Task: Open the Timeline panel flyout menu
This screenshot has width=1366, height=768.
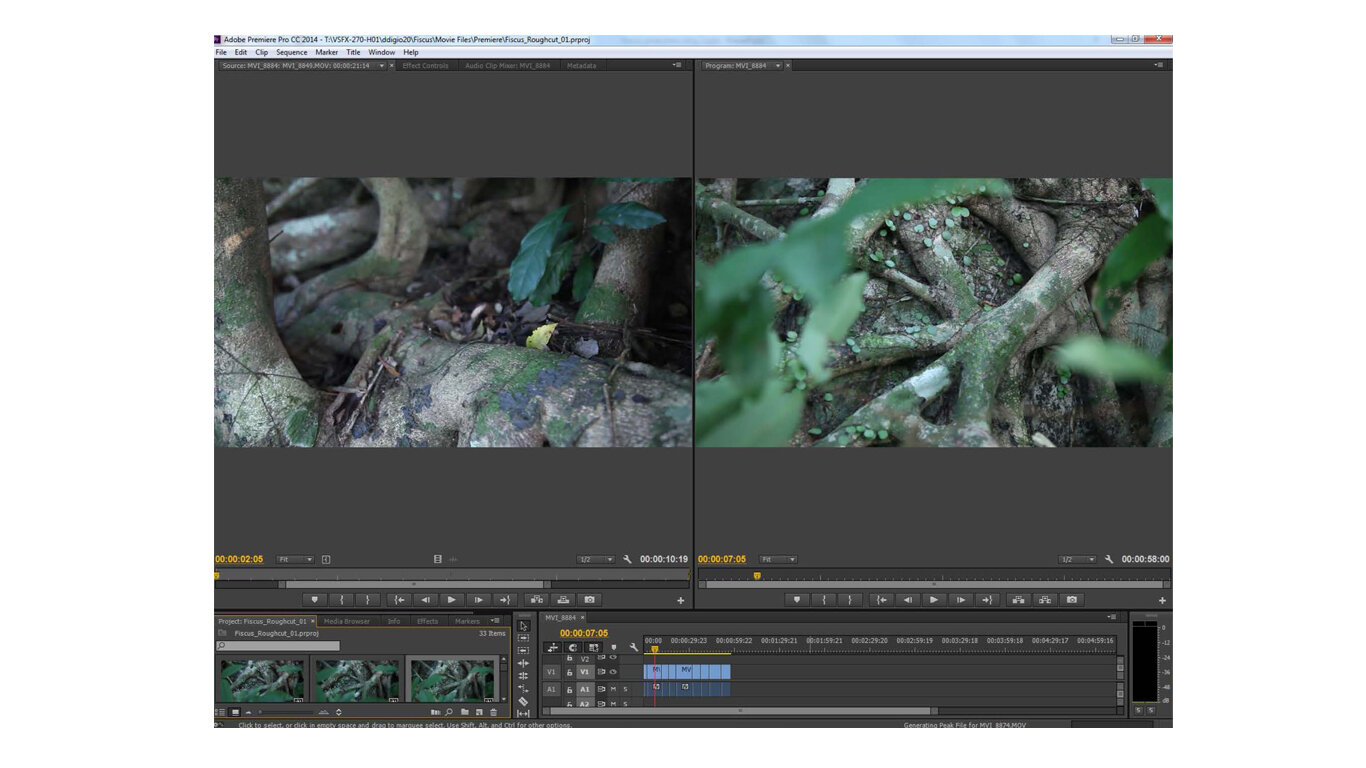Action: click(x=1113, y=617)
